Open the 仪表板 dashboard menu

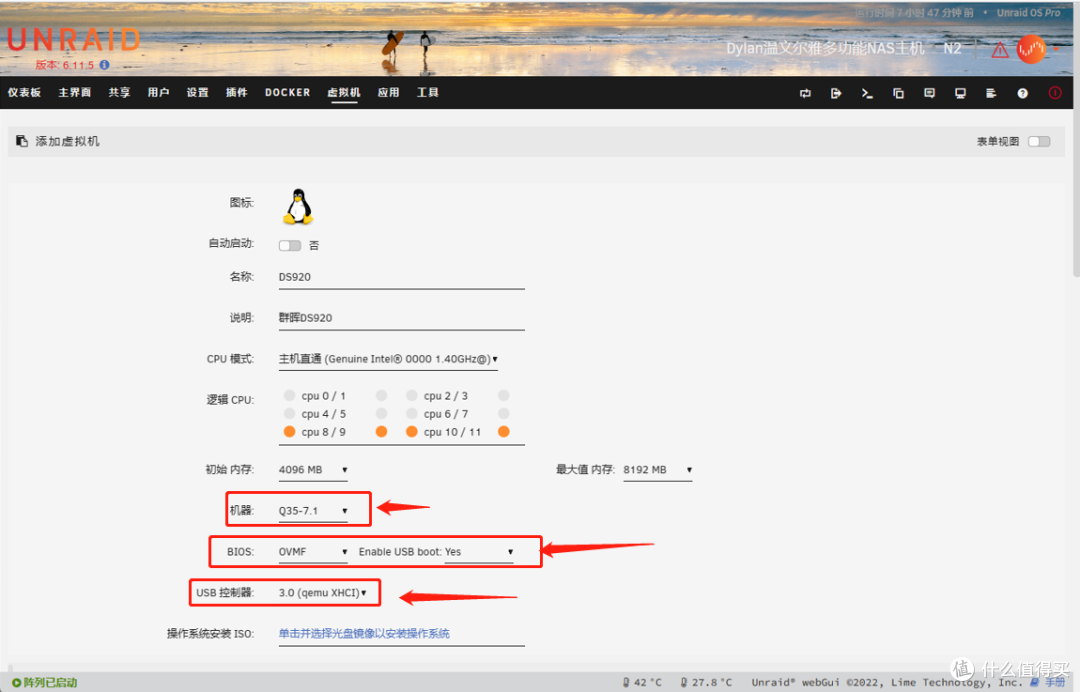(24, 92)
